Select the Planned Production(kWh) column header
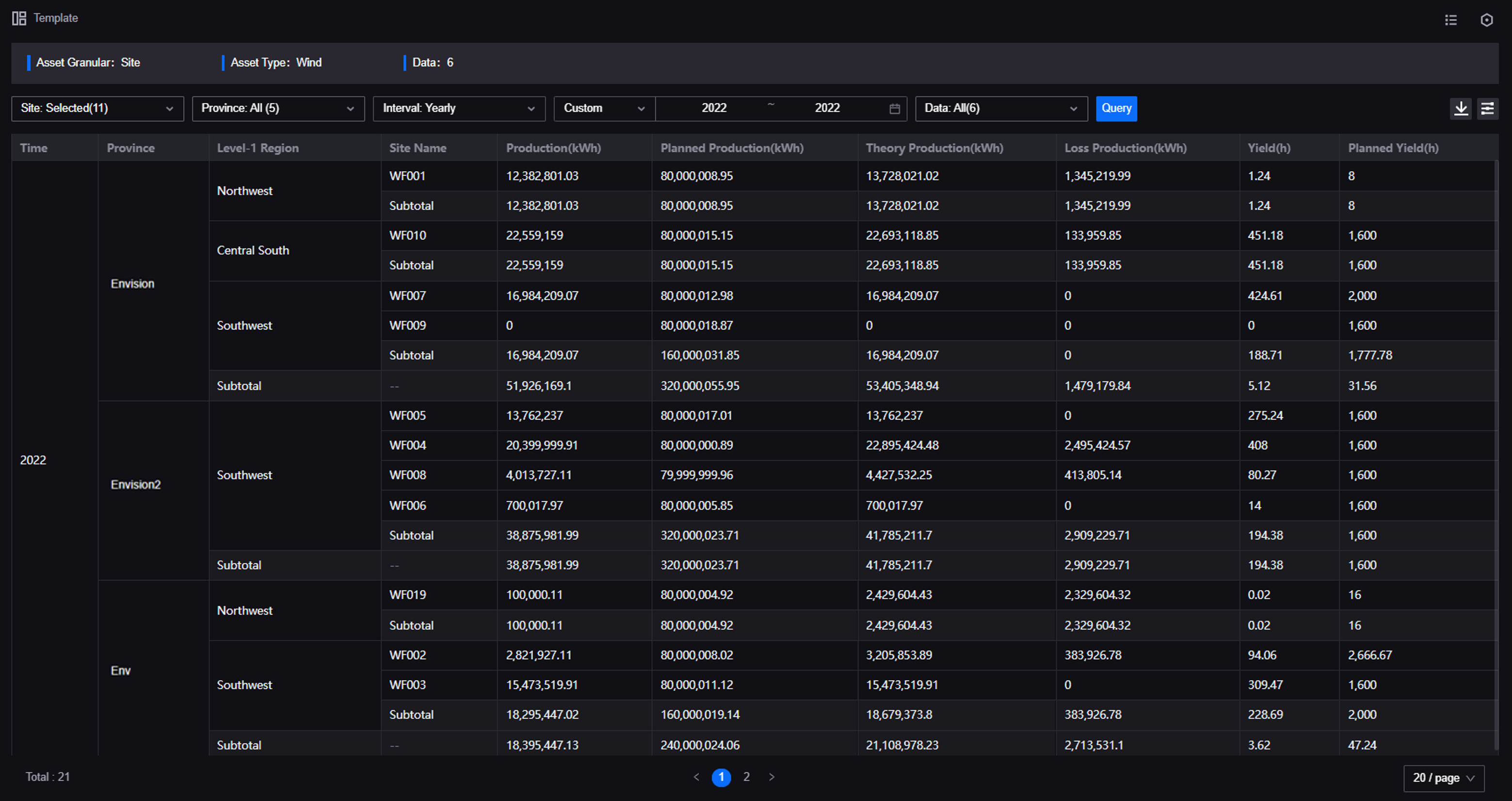The width and height of the screenshot is (1512, 801). tap(731, 147)
